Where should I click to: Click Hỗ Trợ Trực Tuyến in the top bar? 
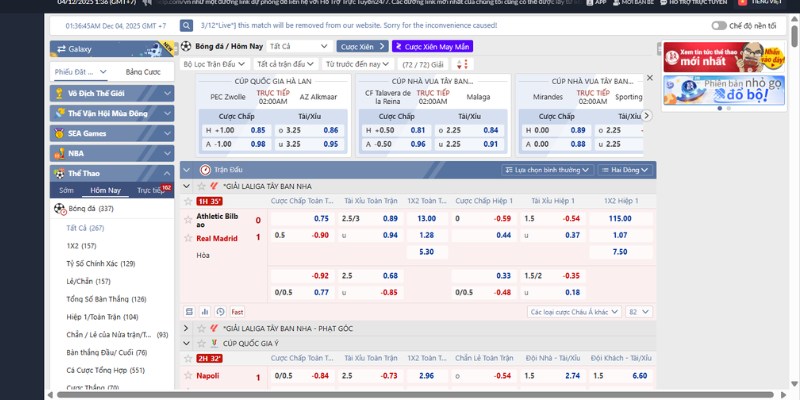click(x=693, y=2)
